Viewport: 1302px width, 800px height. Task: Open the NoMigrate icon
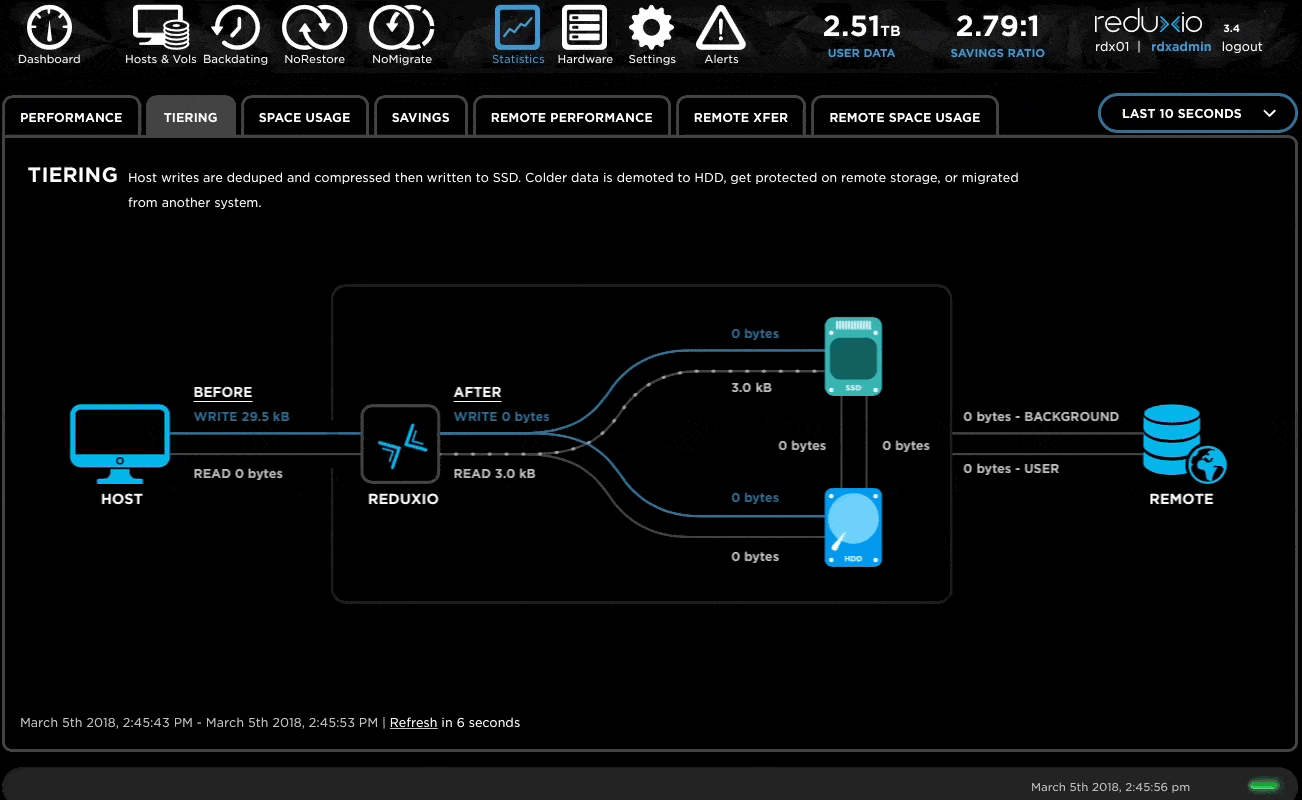(x=402, y=28)
